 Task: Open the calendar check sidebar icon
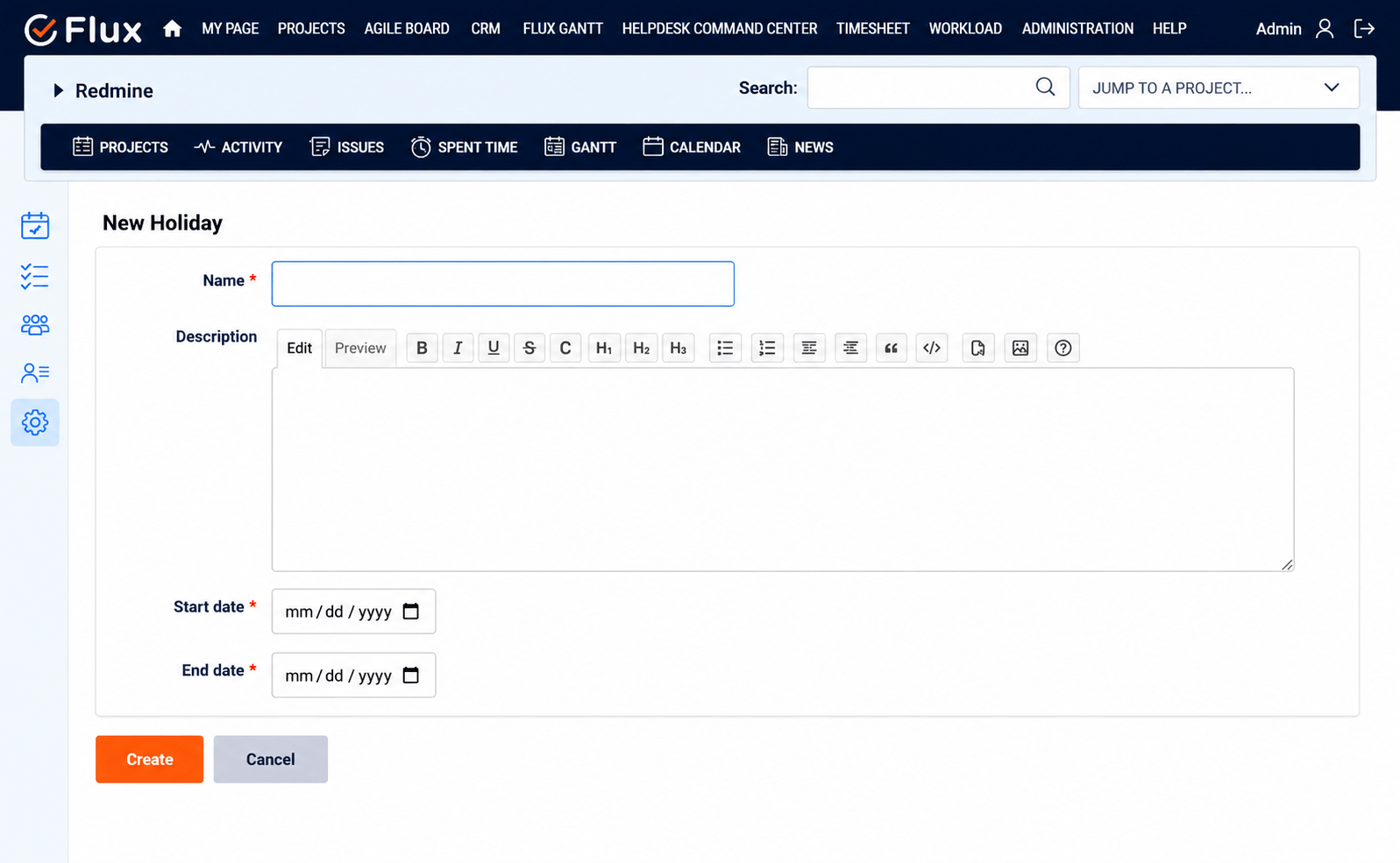click(x=35, y=225)
